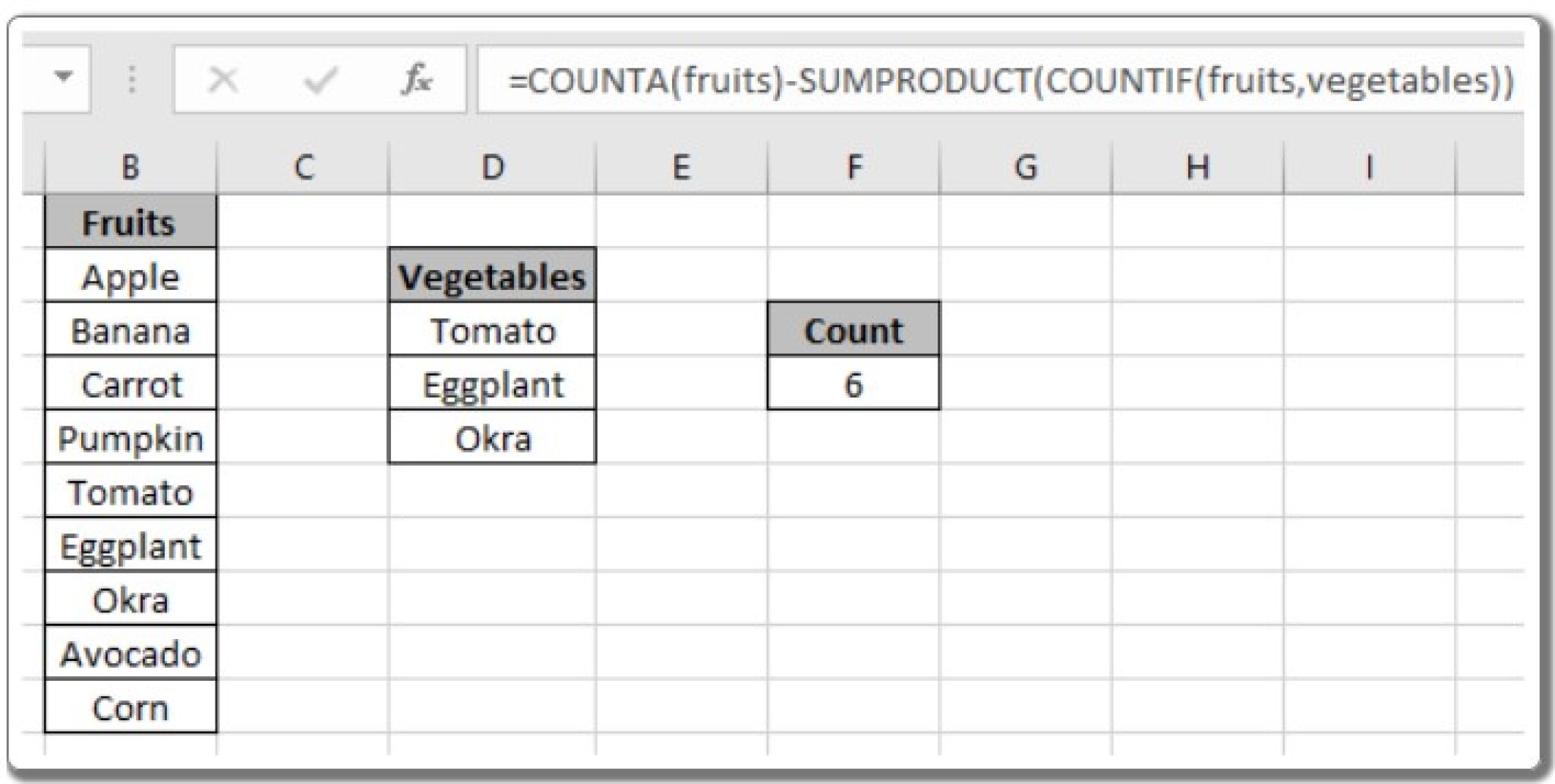This screenshot has height=784, width=1555.
Task: Select the Fruits header cell
Action: pyautogui.click(x=131, y=222)
